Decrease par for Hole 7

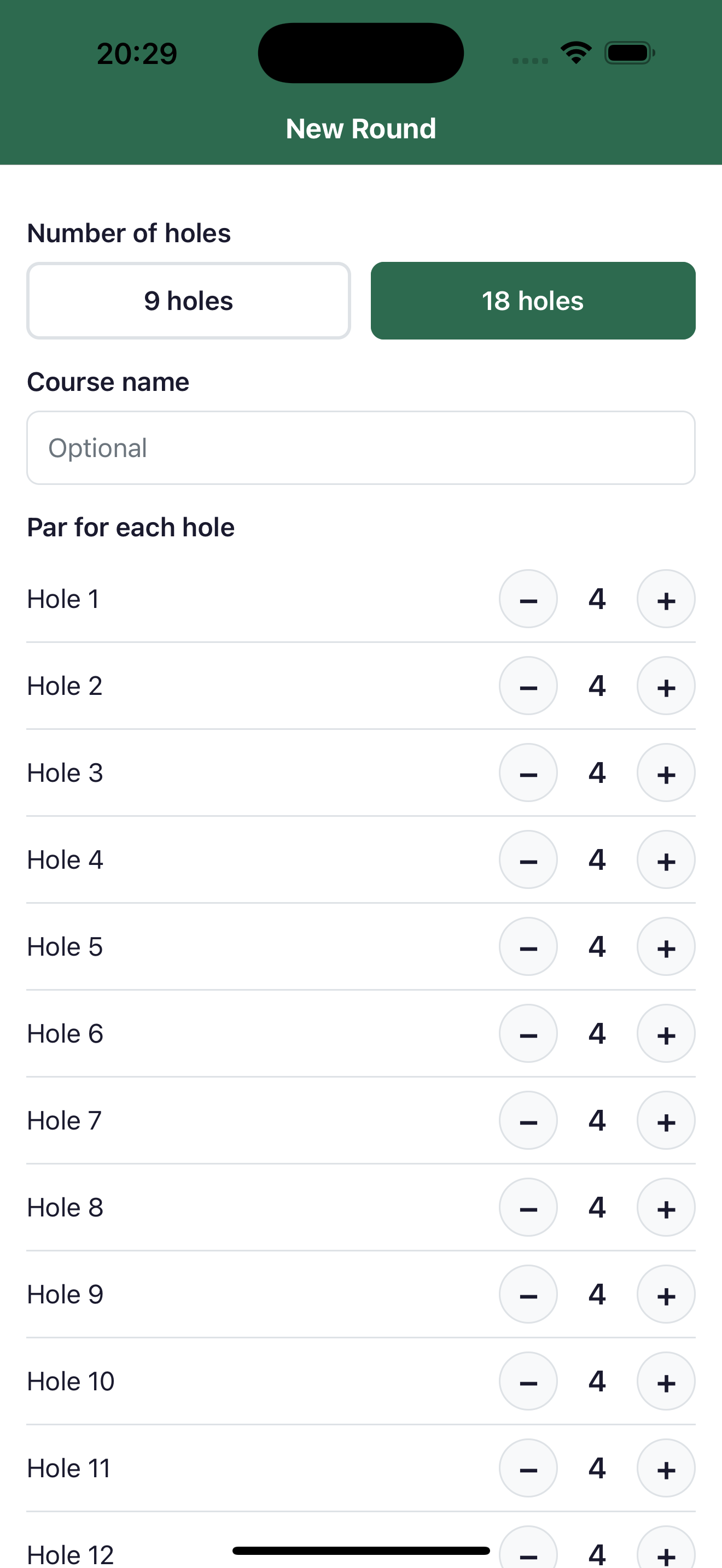click(x=528, y=1121)
